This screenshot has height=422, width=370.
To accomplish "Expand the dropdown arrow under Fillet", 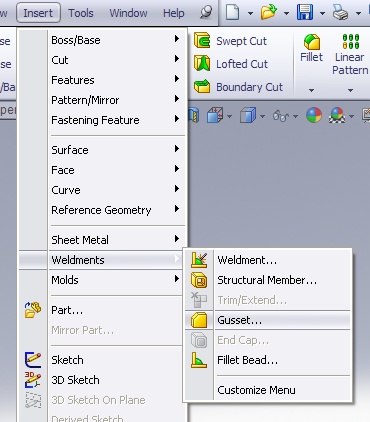I will coord(311,90).
